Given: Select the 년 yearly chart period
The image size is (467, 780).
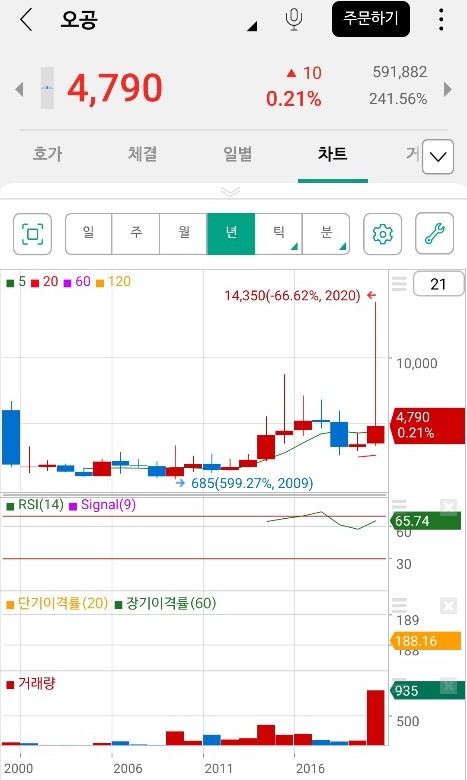Looking at the screenshot, I should 231,233.
